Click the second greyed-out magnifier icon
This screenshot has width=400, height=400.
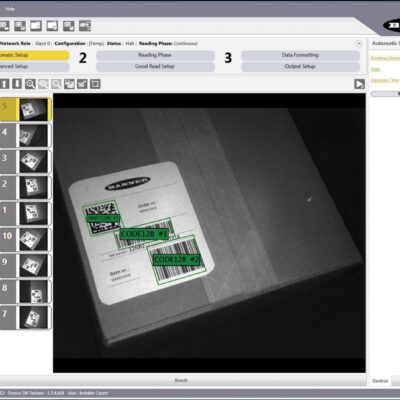tap(56, 84)
